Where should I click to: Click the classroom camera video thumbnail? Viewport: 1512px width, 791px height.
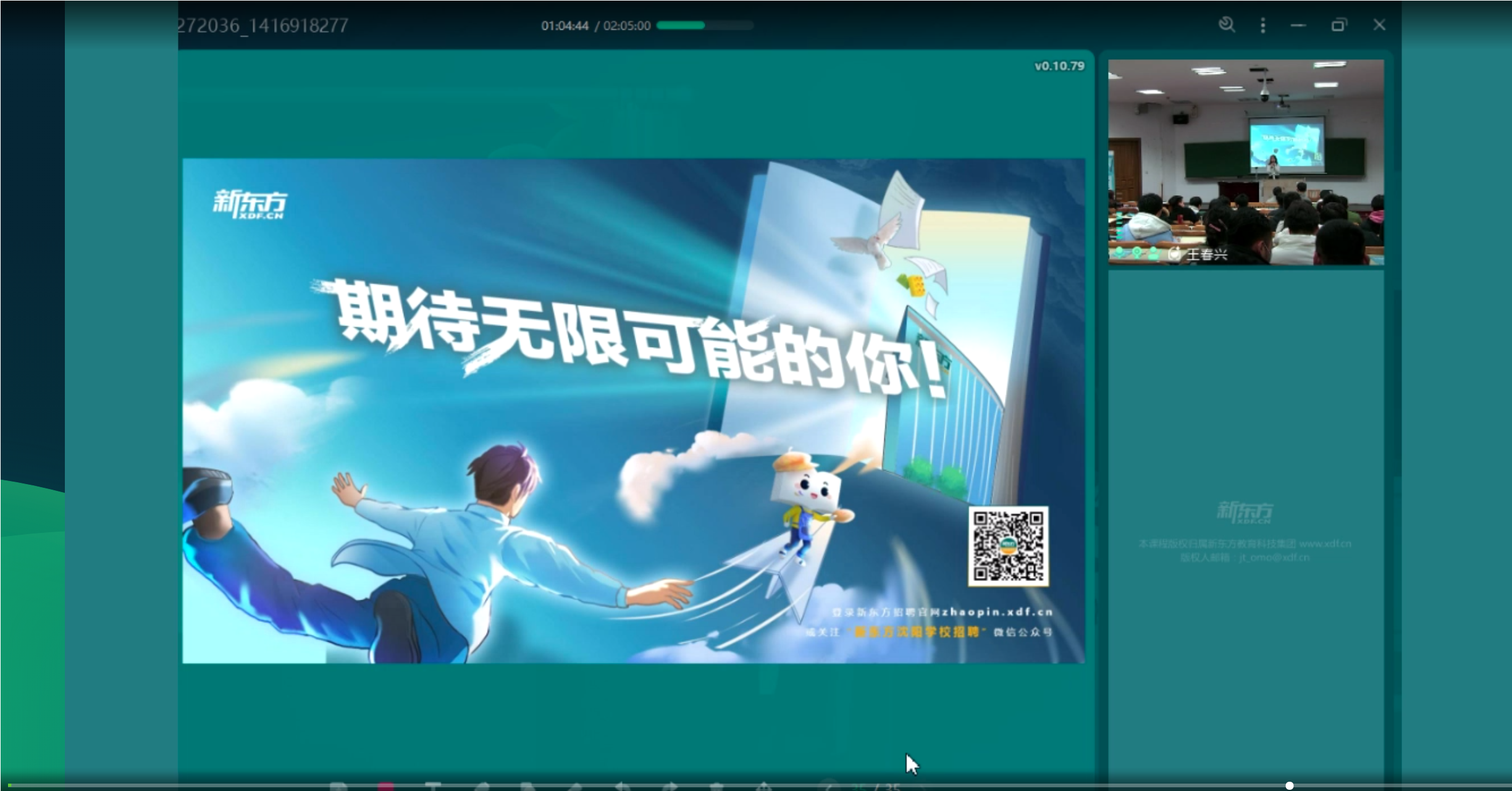pos(1246,162)
